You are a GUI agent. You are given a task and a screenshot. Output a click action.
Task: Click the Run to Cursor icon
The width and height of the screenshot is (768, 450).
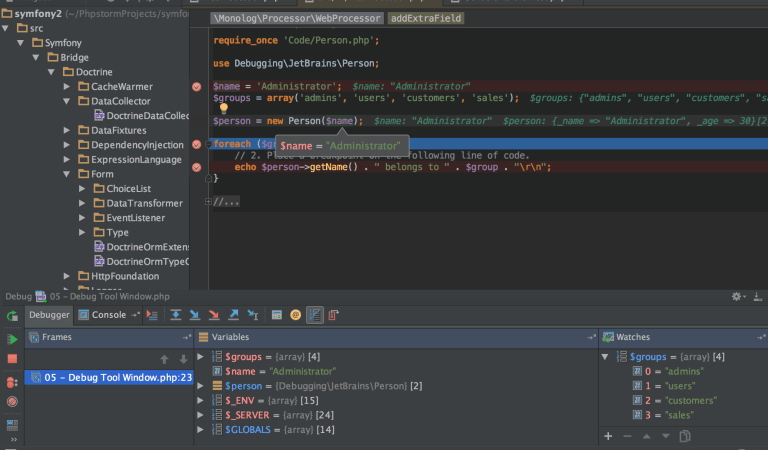[x=253, y=315]
